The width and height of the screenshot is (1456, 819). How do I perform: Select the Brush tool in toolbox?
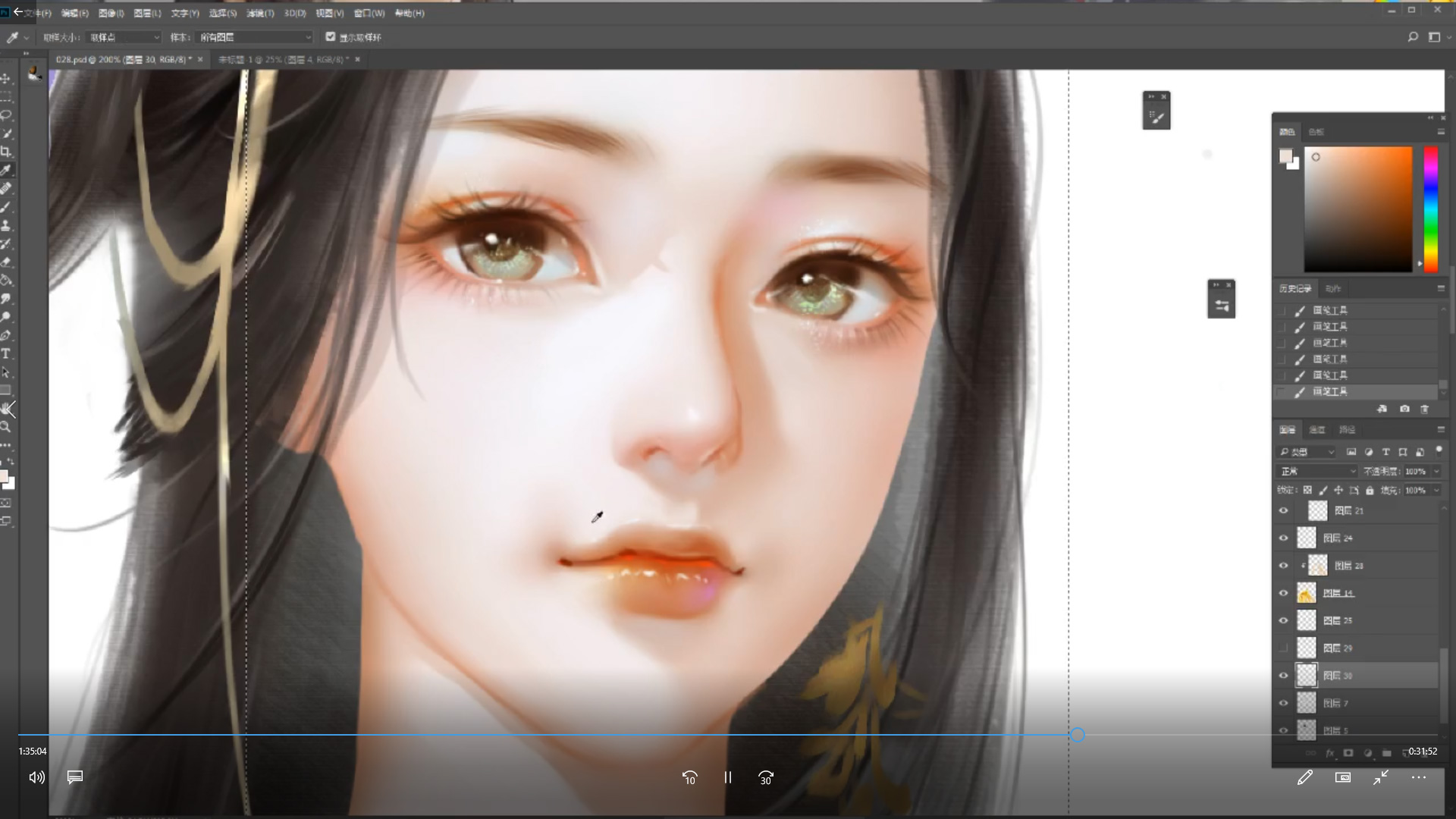5,207
